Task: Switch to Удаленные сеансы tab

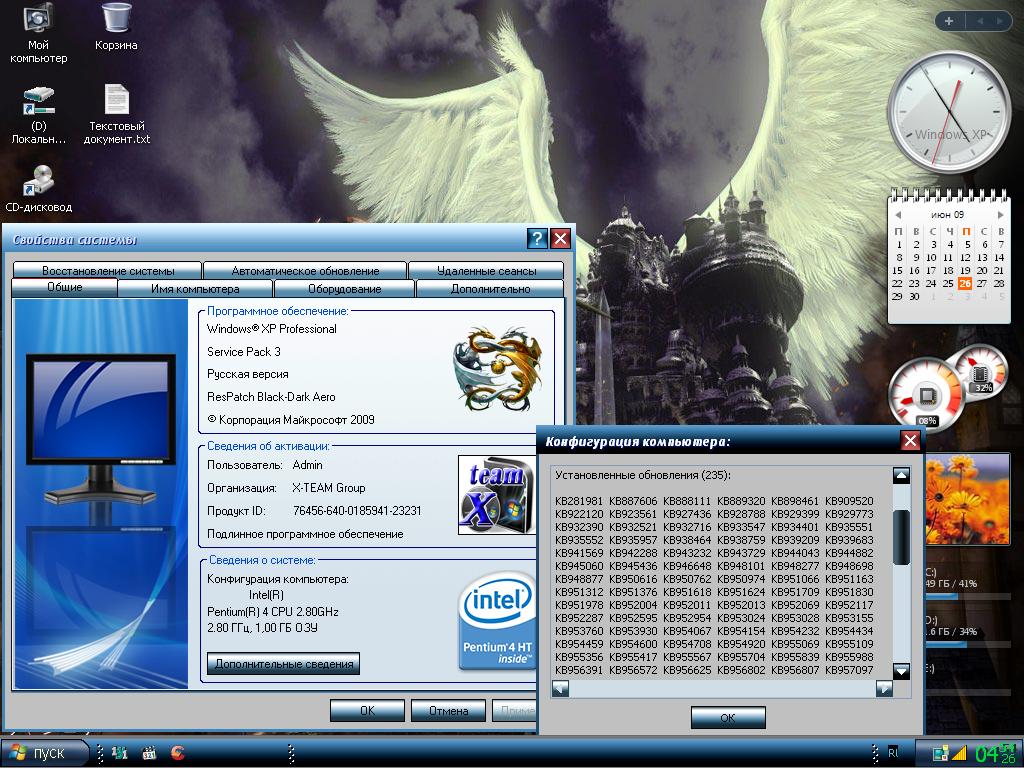Action: (487, 270)
